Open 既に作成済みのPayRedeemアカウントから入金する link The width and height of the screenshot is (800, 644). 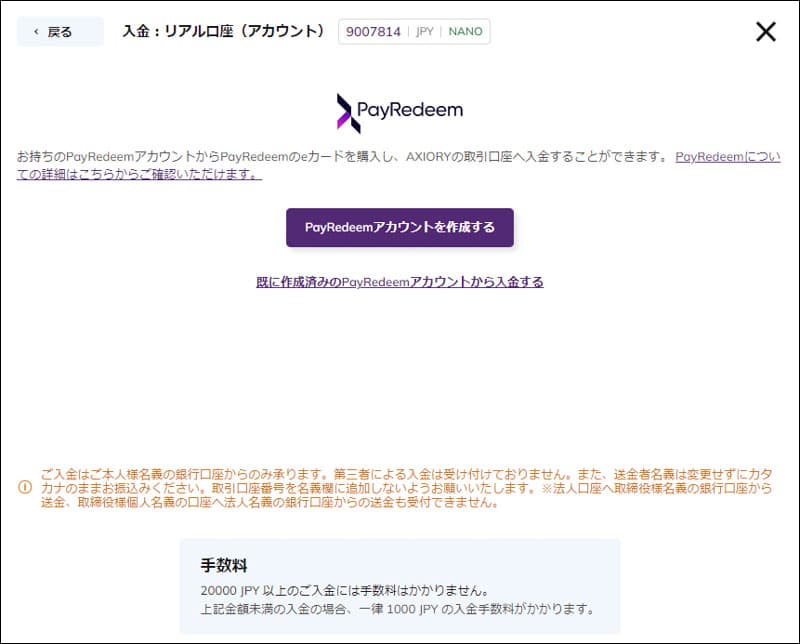coord(399,282)
